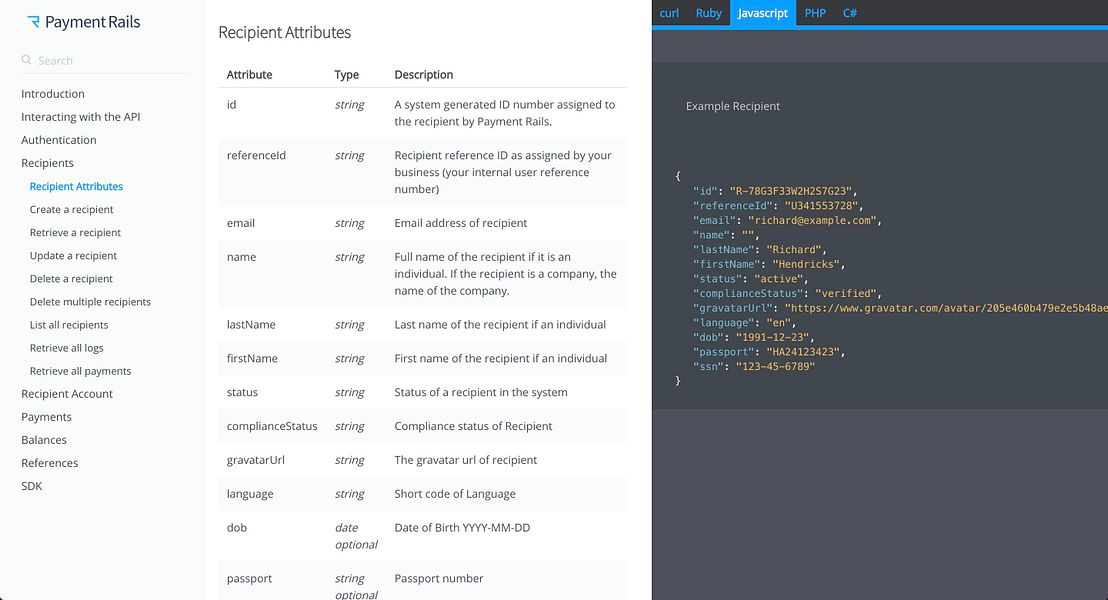Go to Delete multiple recipients

click(x=90, y=302)
